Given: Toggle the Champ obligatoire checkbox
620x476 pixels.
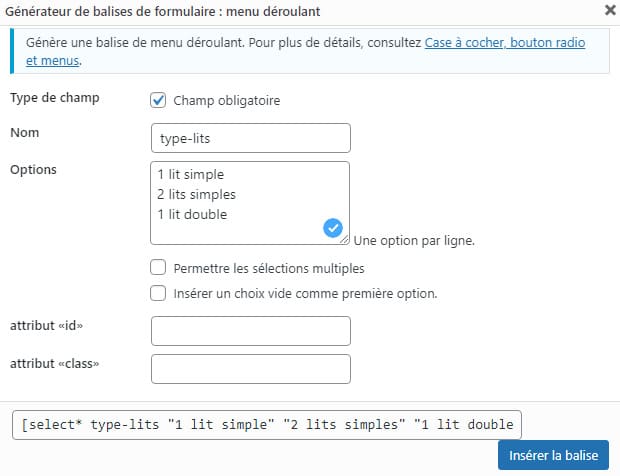Looking at the screenshot, I should coord(158,100).
